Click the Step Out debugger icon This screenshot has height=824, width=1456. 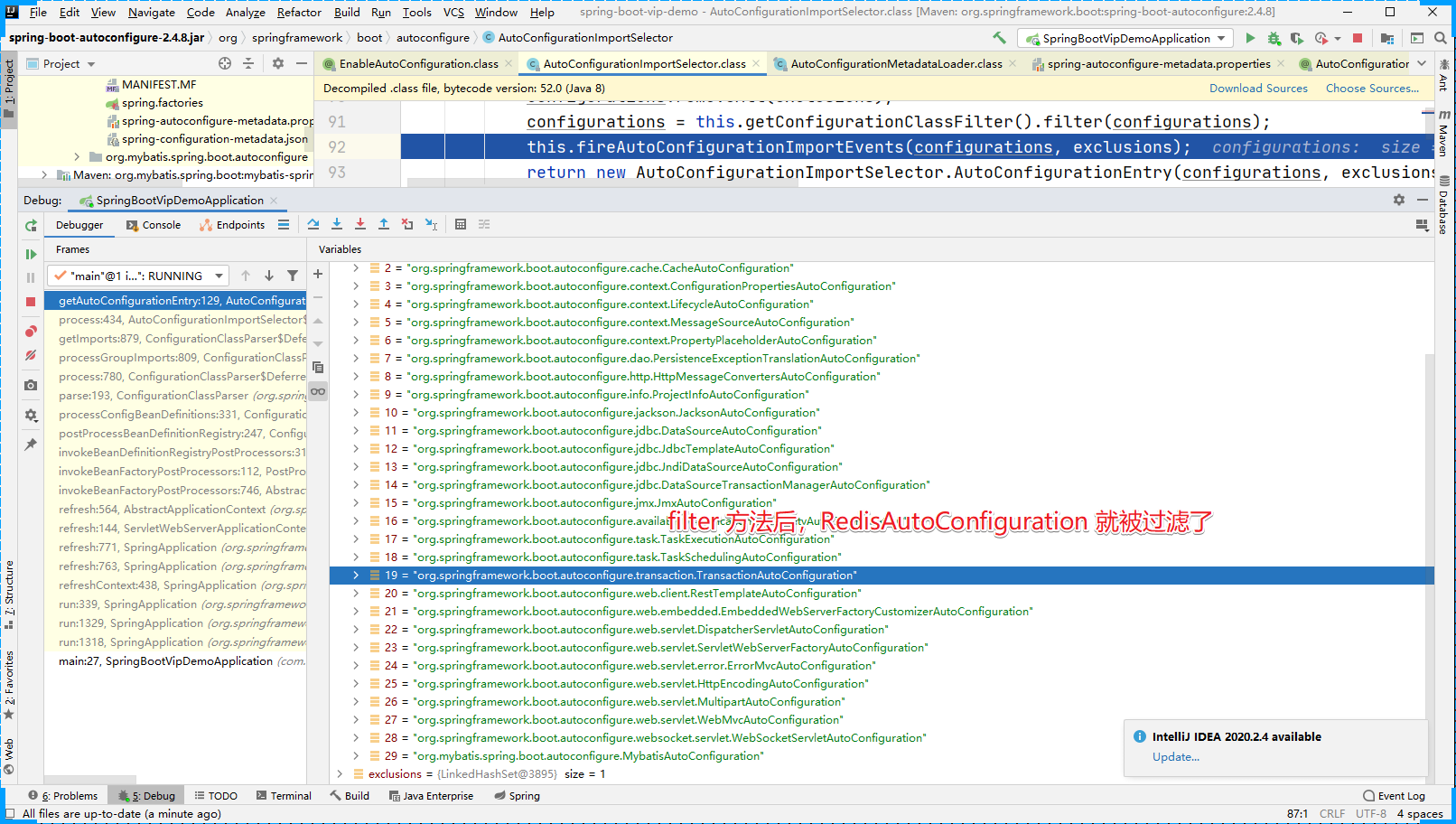384,224
